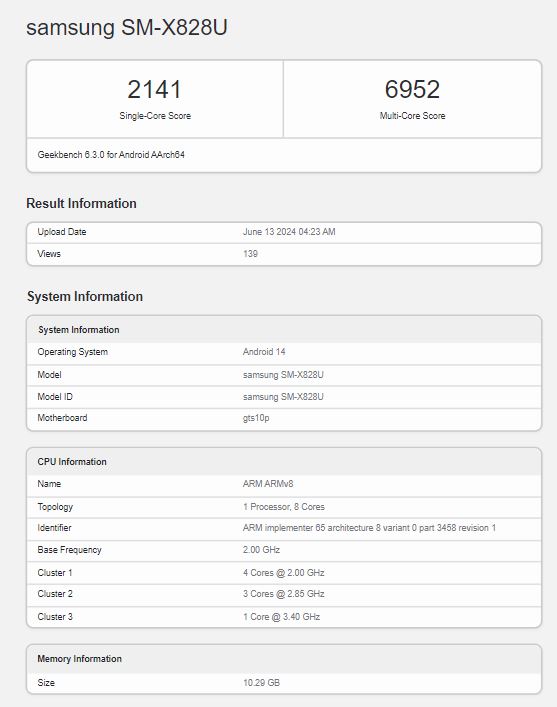This screenshot has width=557, height=707.
Task: Click the Model value samsung SM-X828U
Action: [283, 375]
